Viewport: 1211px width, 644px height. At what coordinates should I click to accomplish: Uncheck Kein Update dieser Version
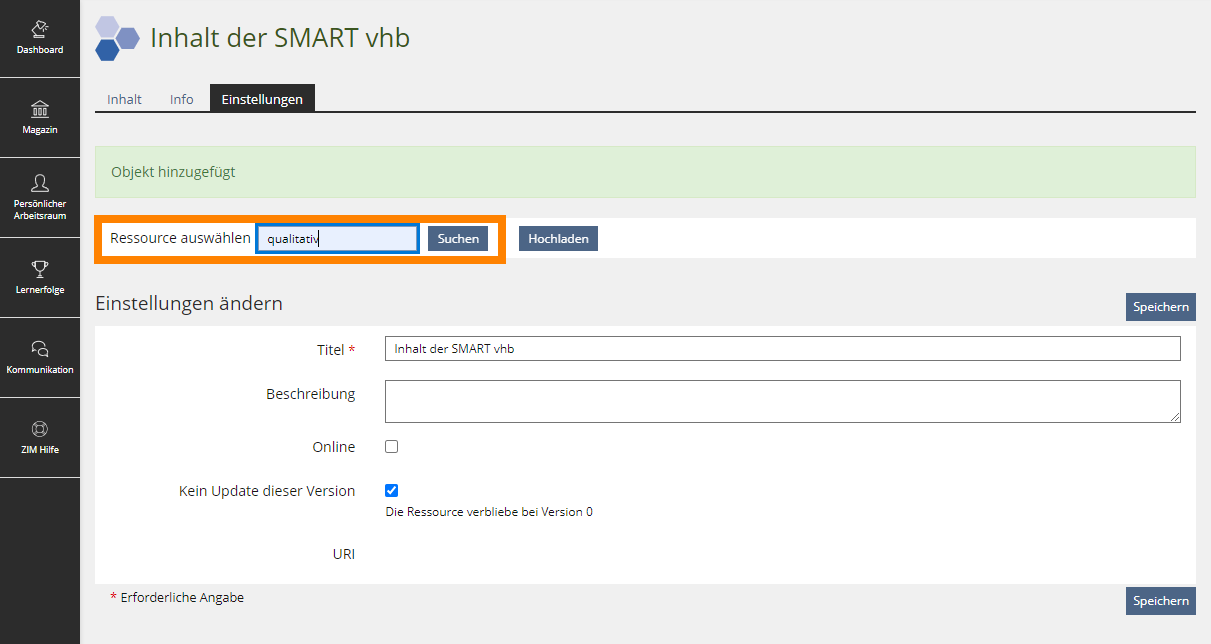click(391, 491)
